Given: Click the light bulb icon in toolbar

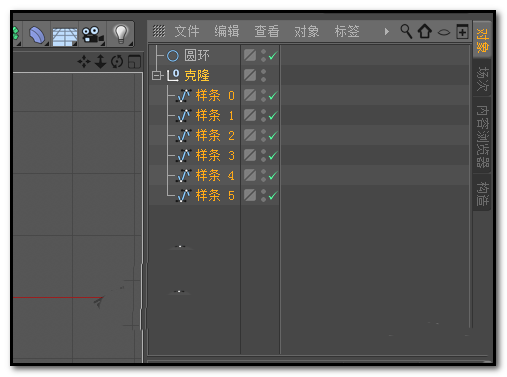Looking at the screenshot, I should pos(121,34).
